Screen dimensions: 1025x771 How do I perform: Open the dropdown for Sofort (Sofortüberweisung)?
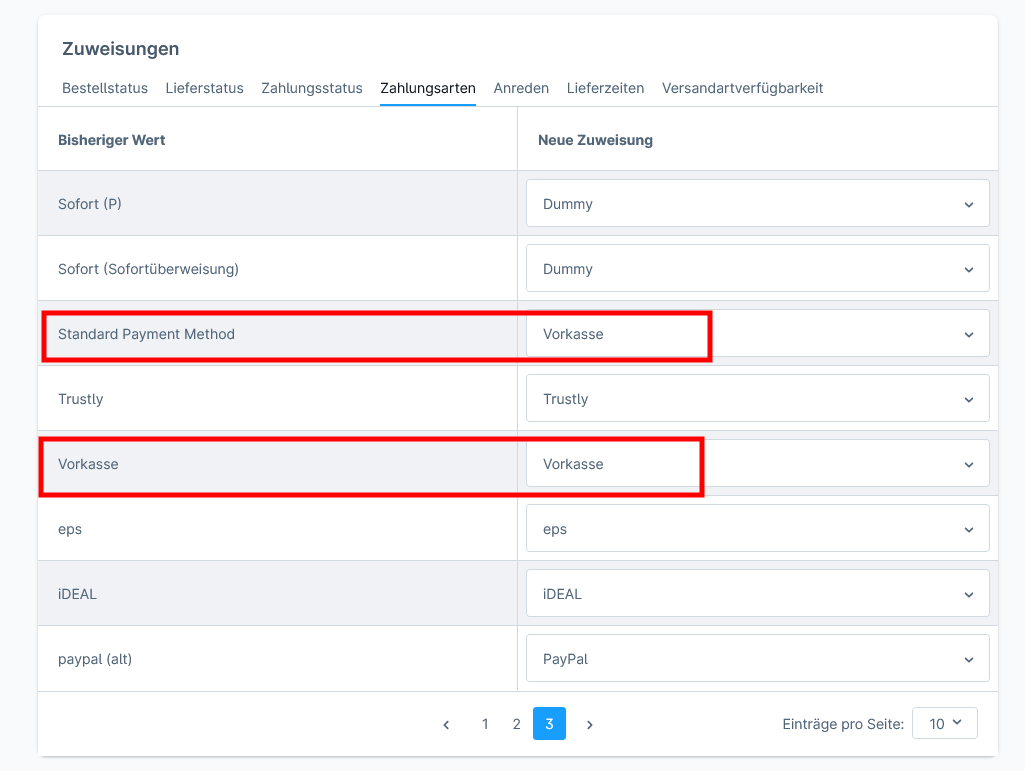[x=758, y=268]
